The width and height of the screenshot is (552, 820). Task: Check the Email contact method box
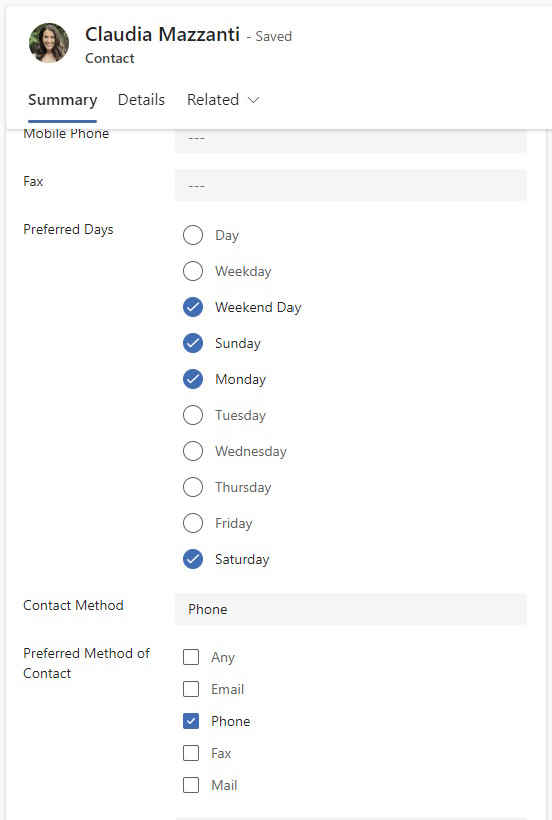(x=191, y=689)
